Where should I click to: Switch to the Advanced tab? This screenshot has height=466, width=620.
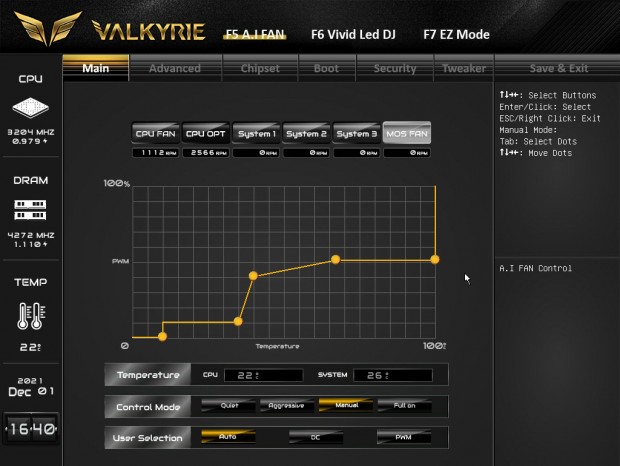(x=175, y=68)
